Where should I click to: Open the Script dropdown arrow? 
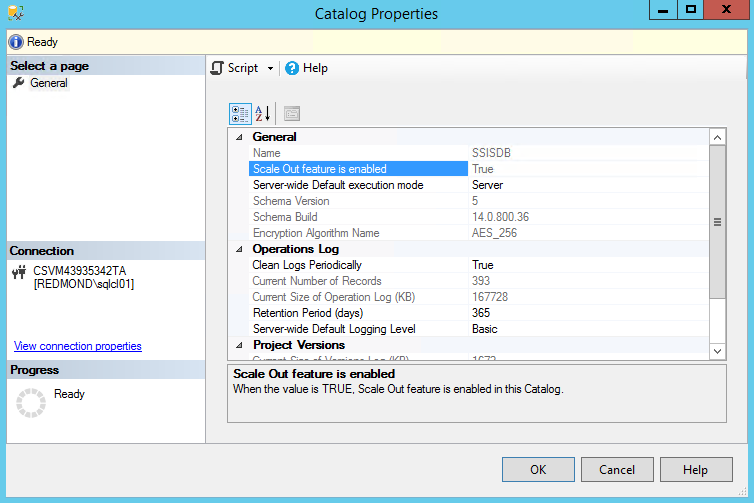270,68
